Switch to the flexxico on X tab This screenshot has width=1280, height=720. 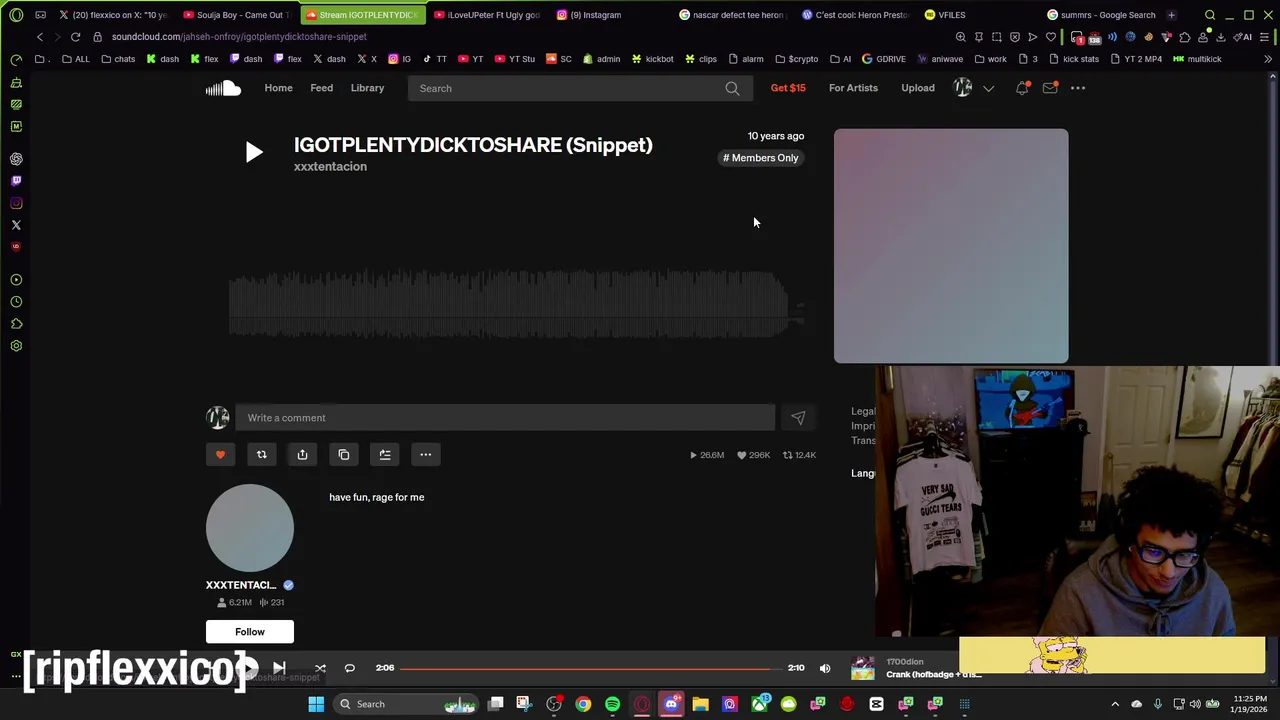click(113, 15)
